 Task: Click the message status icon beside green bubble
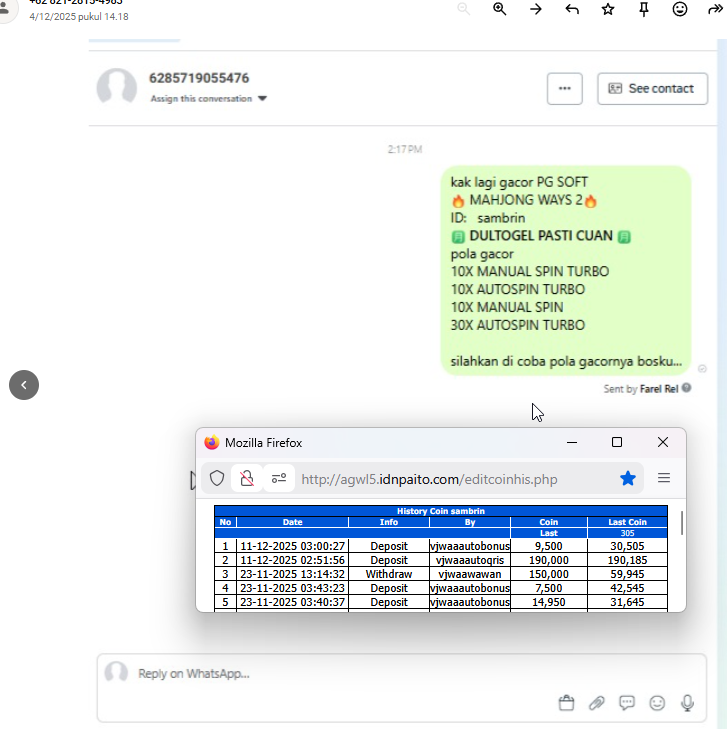point(702,368)
